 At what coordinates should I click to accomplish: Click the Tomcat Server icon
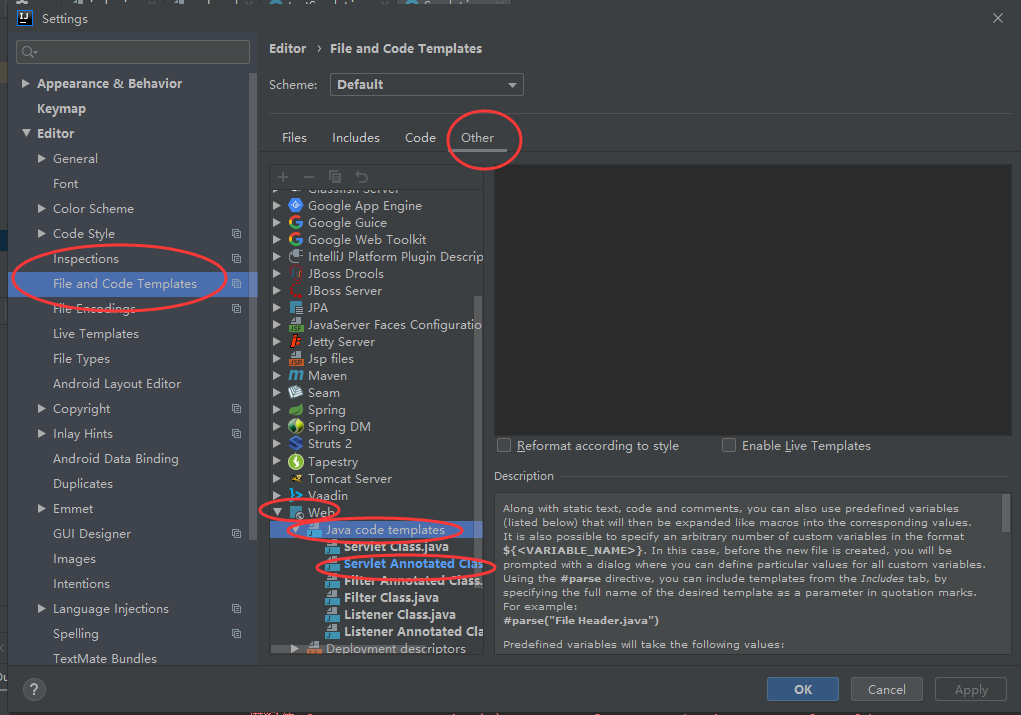(x=296, y=479)
